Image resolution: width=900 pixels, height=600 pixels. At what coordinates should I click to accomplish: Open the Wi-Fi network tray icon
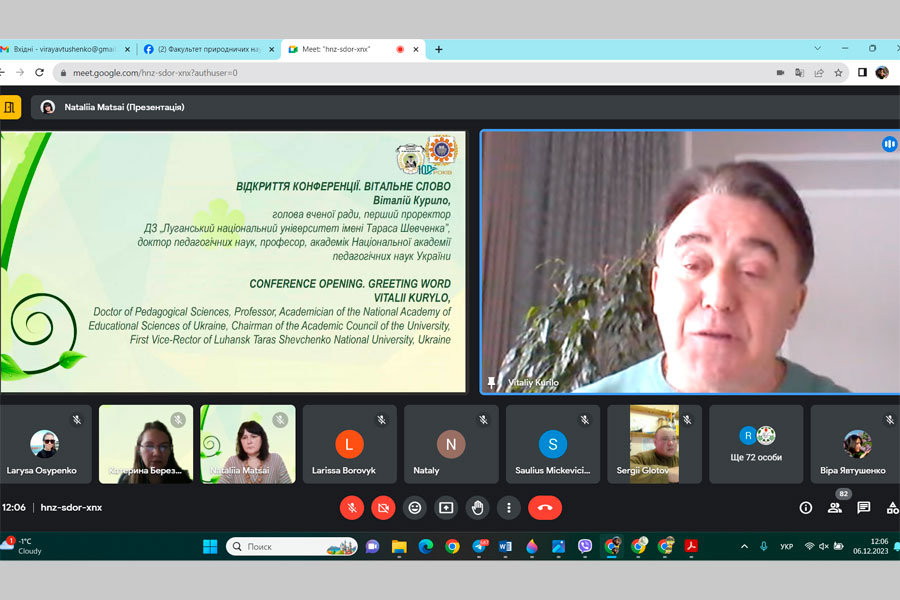coord(809,547)
